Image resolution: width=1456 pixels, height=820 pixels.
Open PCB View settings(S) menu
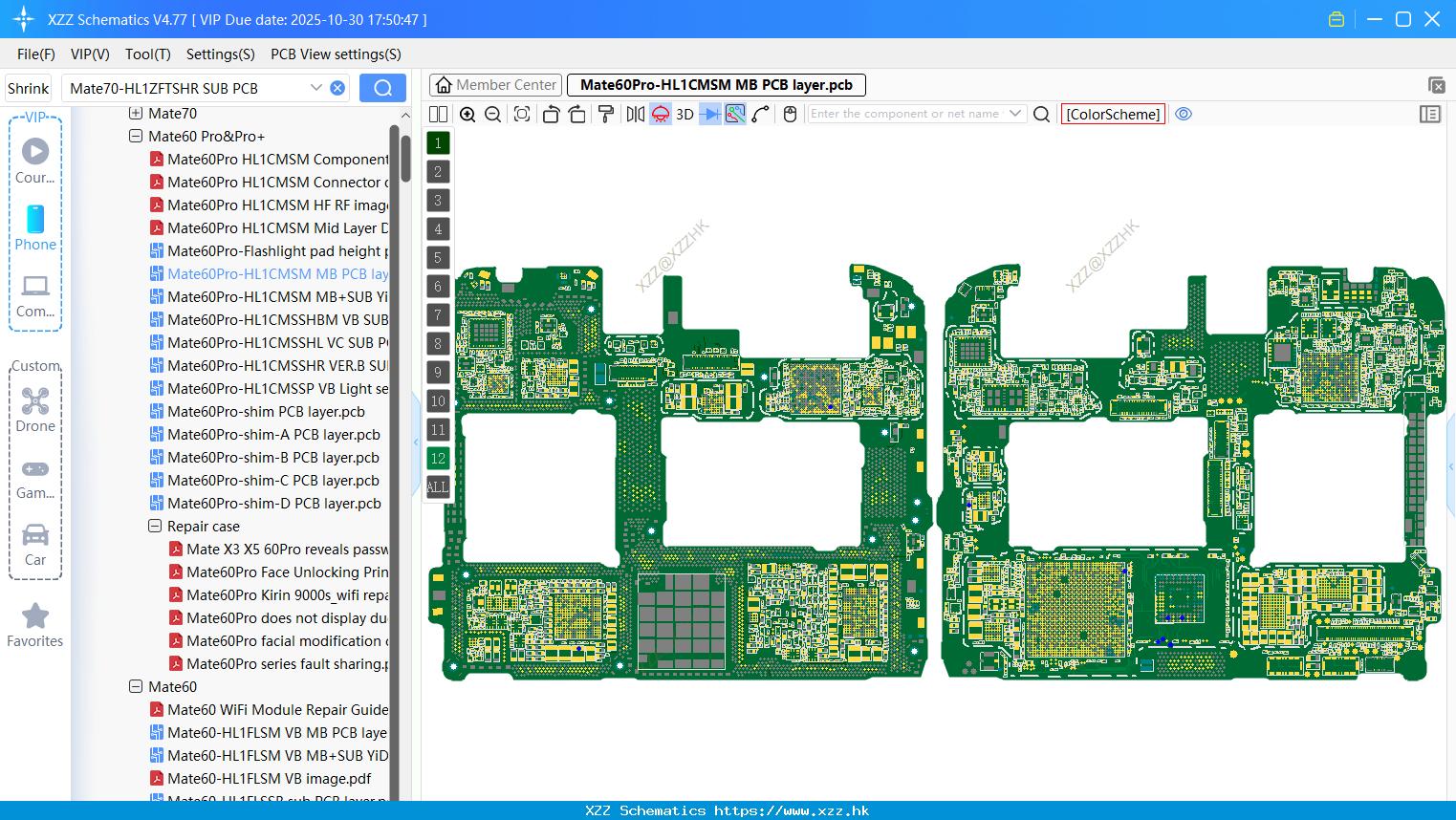(x=336, y=54)
